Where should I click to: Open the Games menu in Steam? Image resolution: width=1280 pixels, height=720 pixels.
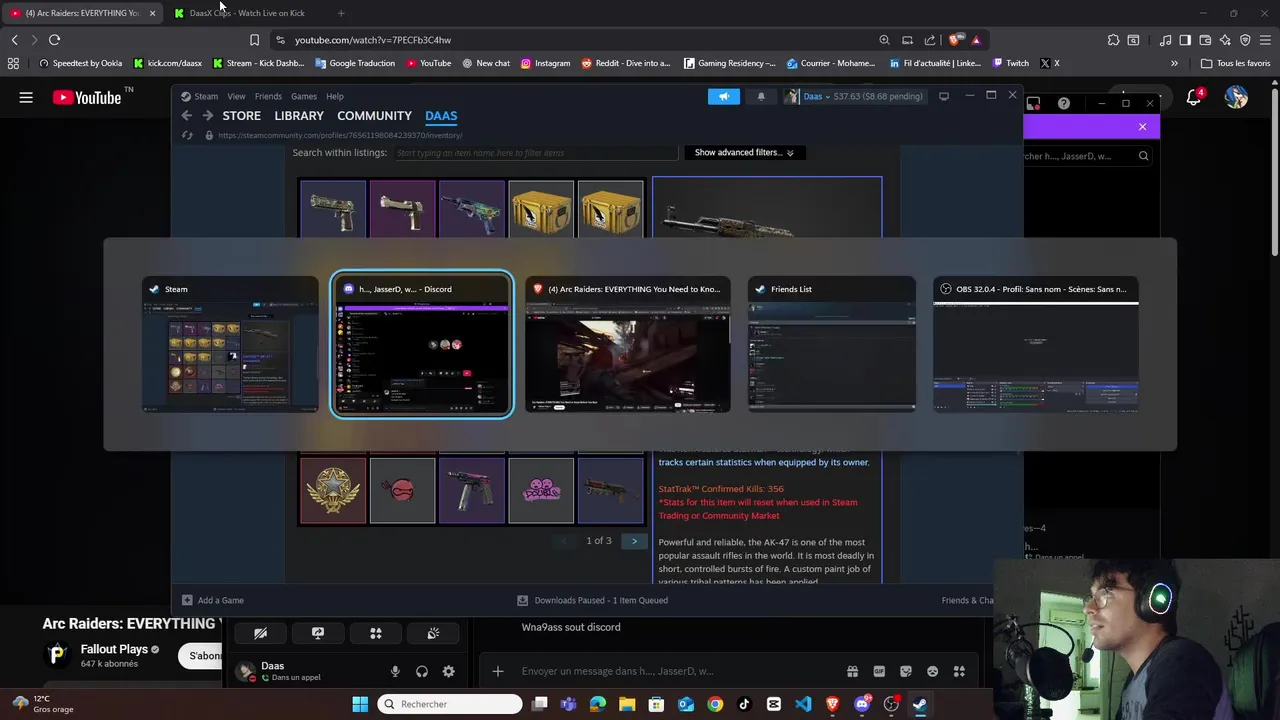pos(304,96)
